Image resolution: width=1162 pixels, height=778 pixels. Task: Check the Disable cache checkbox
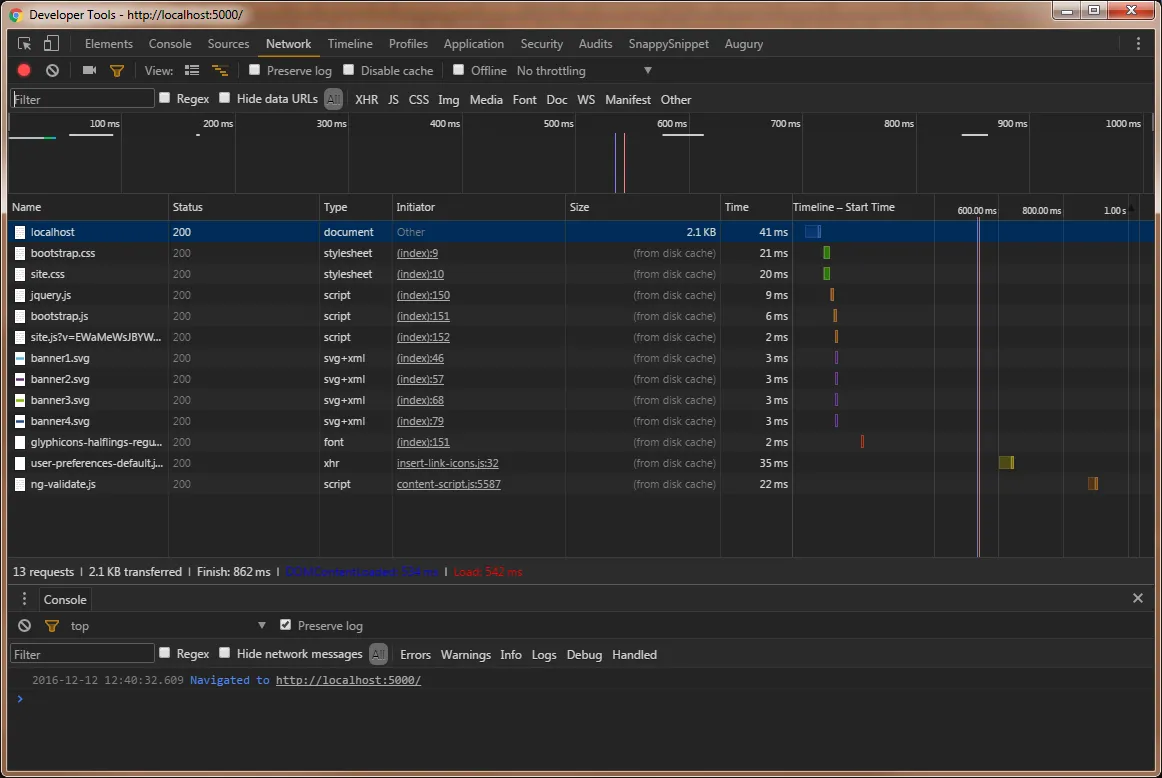(x=349, y=70)
